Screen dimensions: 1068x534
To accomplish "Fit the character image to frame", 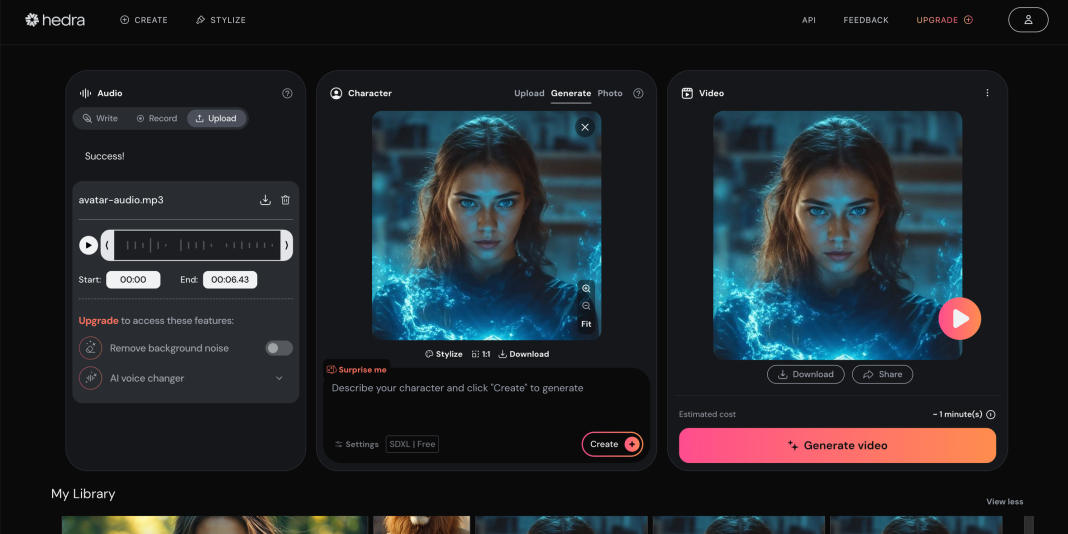I will (586, 324).
